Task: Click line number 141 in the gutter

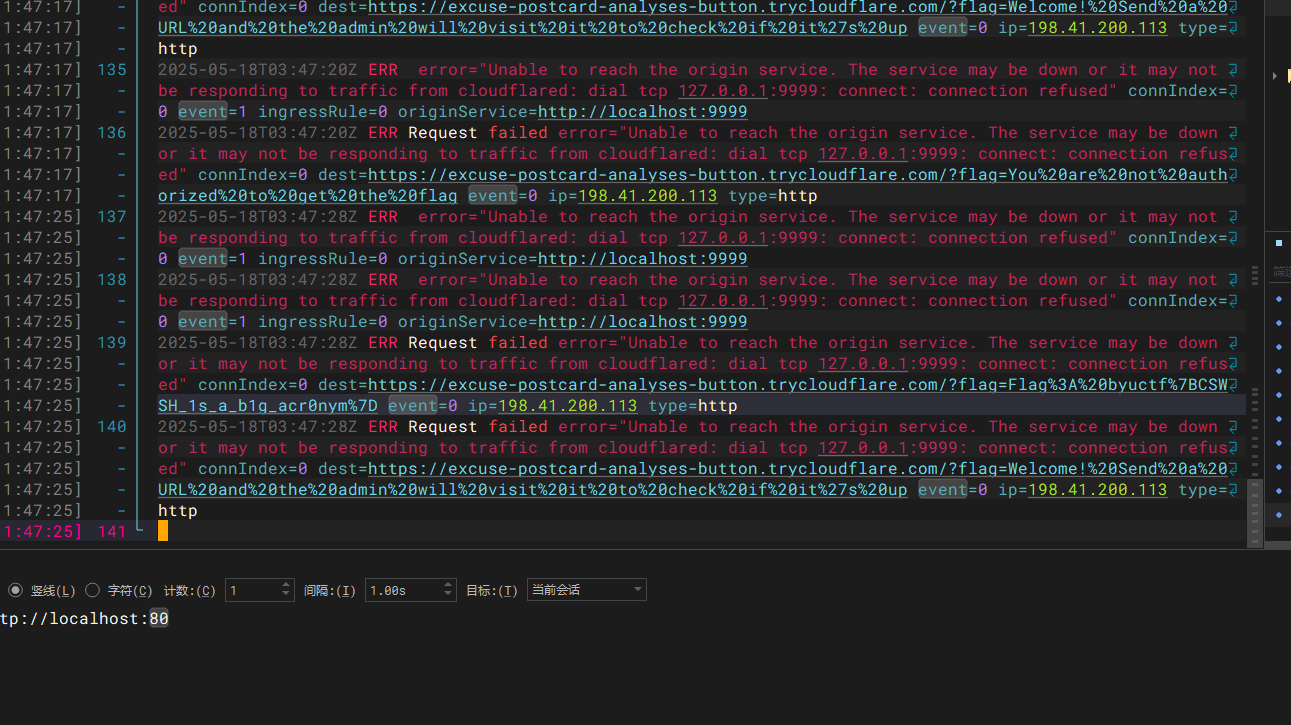Action: [x=112, y=531]
